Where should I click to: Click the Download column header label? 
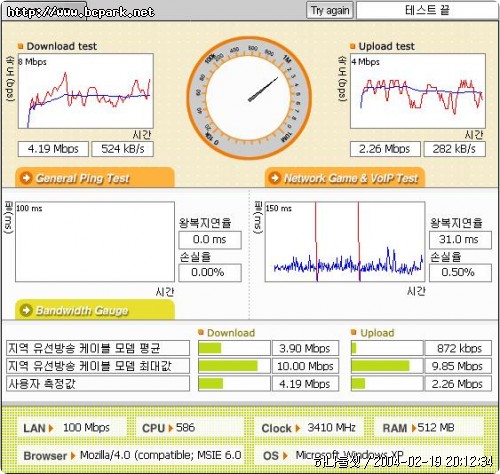tap(231, 333)
